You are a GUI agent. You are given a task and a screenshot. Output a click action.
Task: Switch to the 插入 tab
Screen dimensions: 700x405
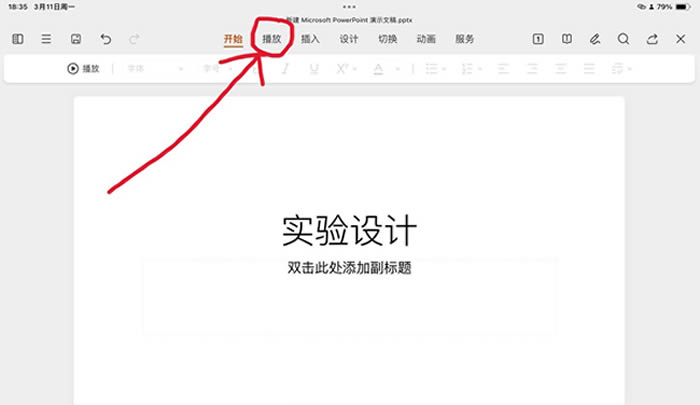(x=310, y=39)
